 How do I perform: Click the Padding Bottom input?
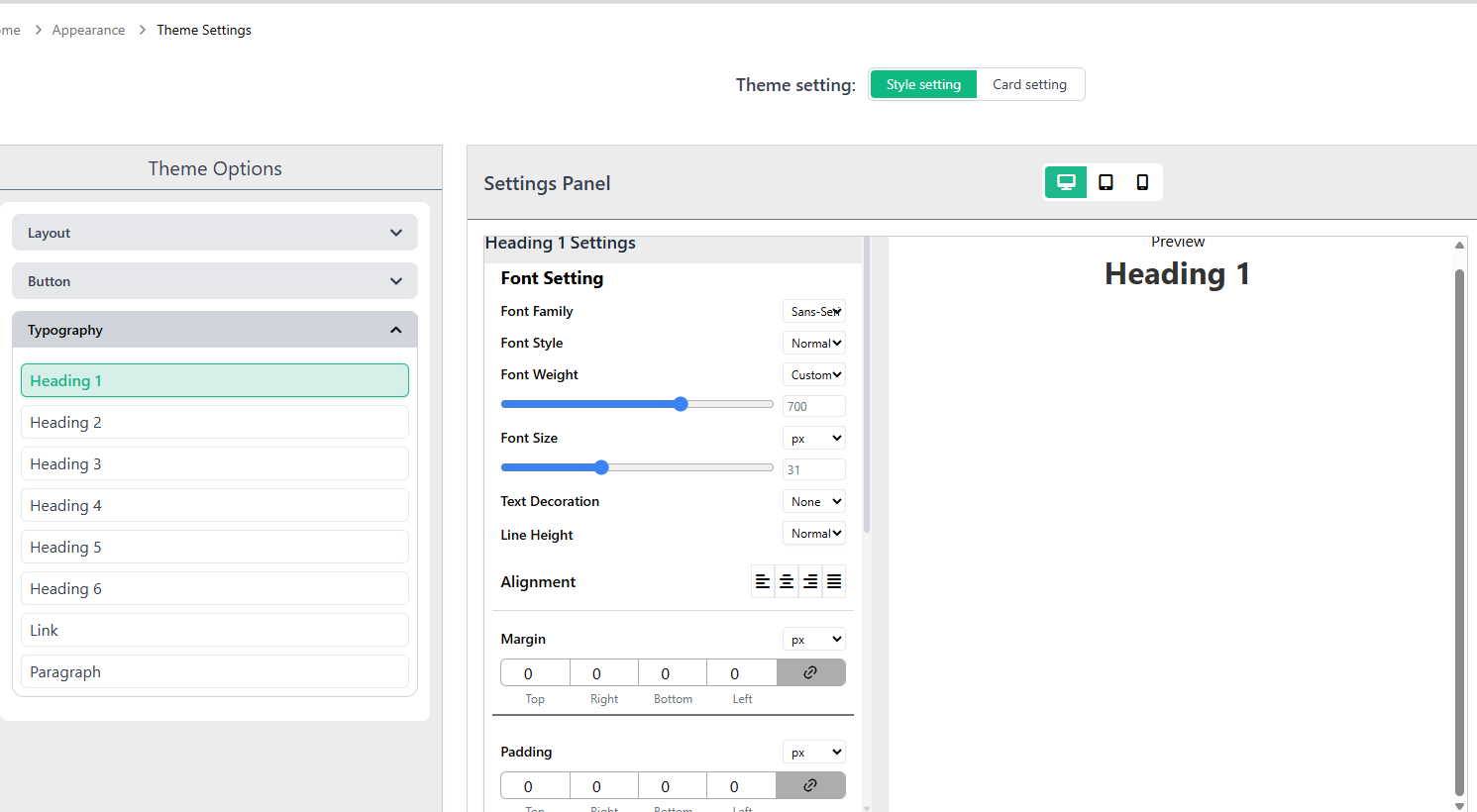pos(673,786)
